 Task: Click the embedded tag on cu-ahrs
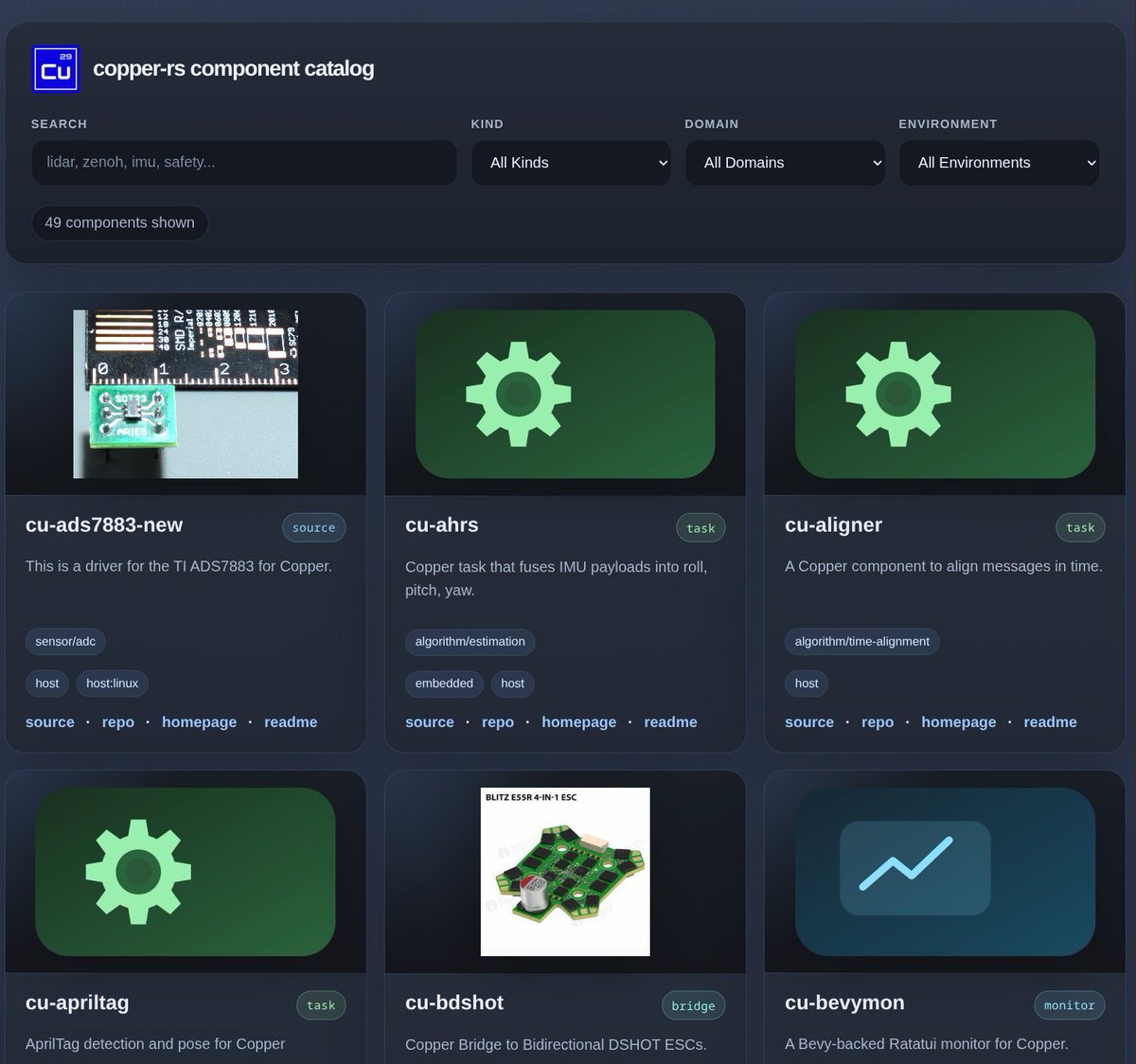pos(444,683)
